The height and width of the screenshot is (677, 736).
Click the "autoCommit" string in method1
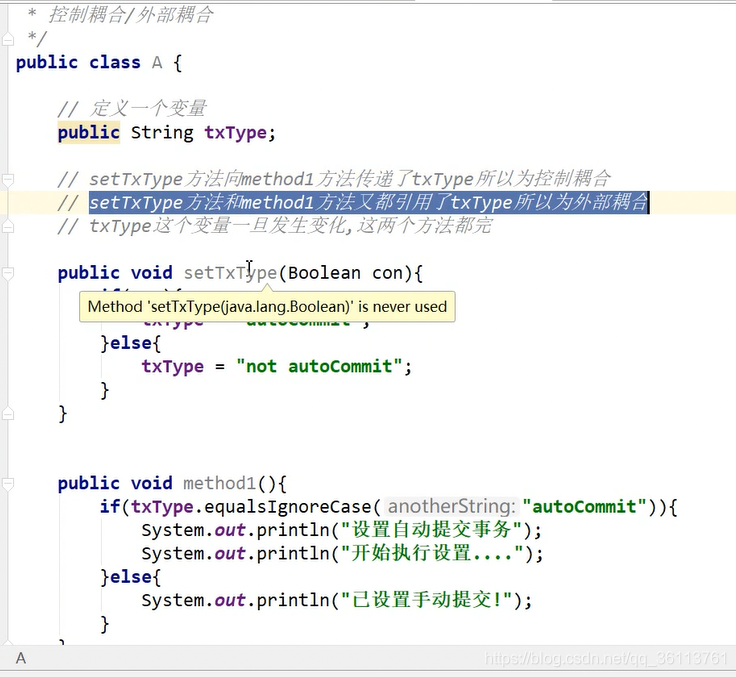(585, 507)
